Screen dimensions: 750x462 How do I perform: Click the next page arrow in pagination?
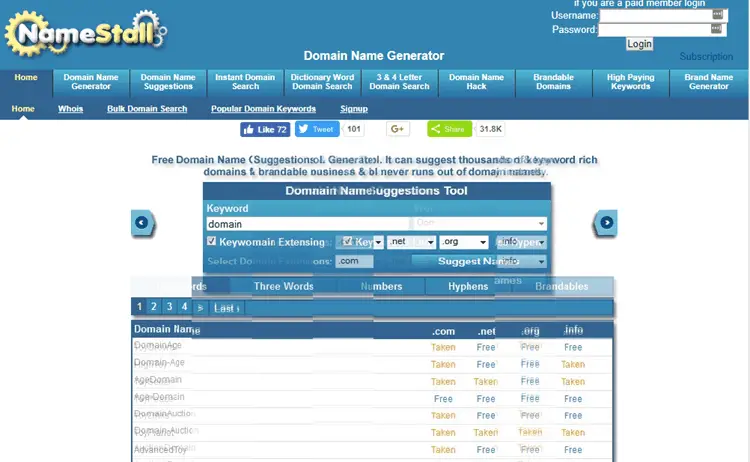(x=200, y=308)
